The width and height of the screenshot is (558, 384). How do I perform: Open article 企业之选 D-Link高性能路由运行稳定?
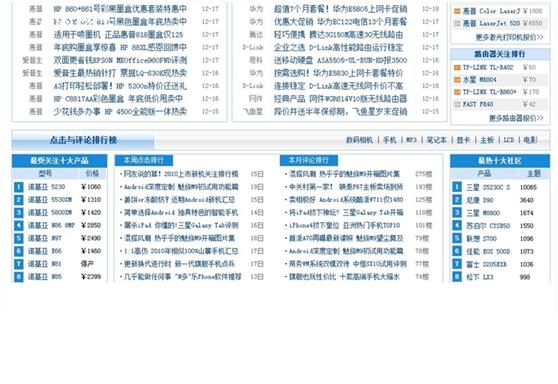click(x=338, y=47)
